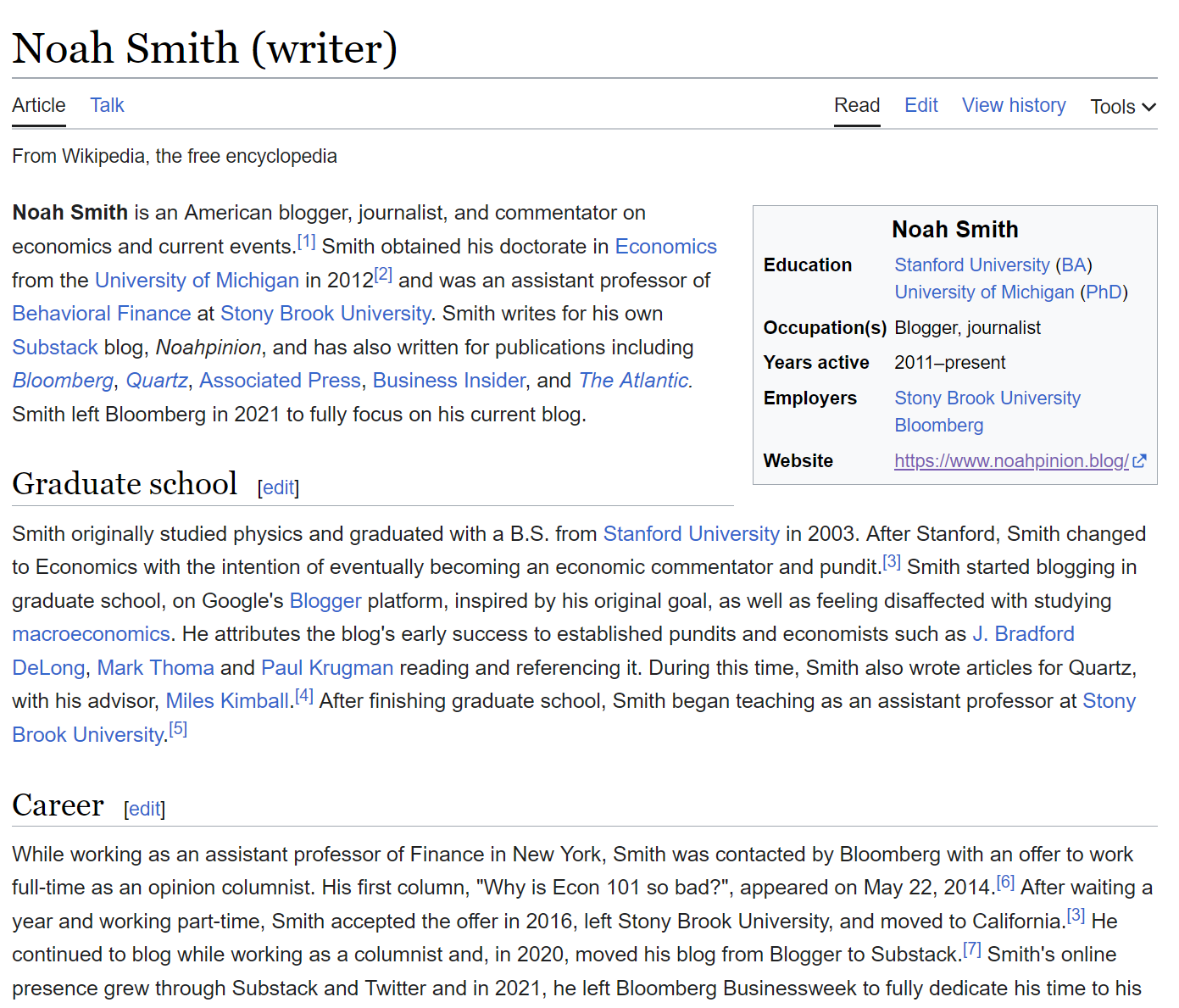Open the noahpinion.blog website link

[x=1010, y=461]
